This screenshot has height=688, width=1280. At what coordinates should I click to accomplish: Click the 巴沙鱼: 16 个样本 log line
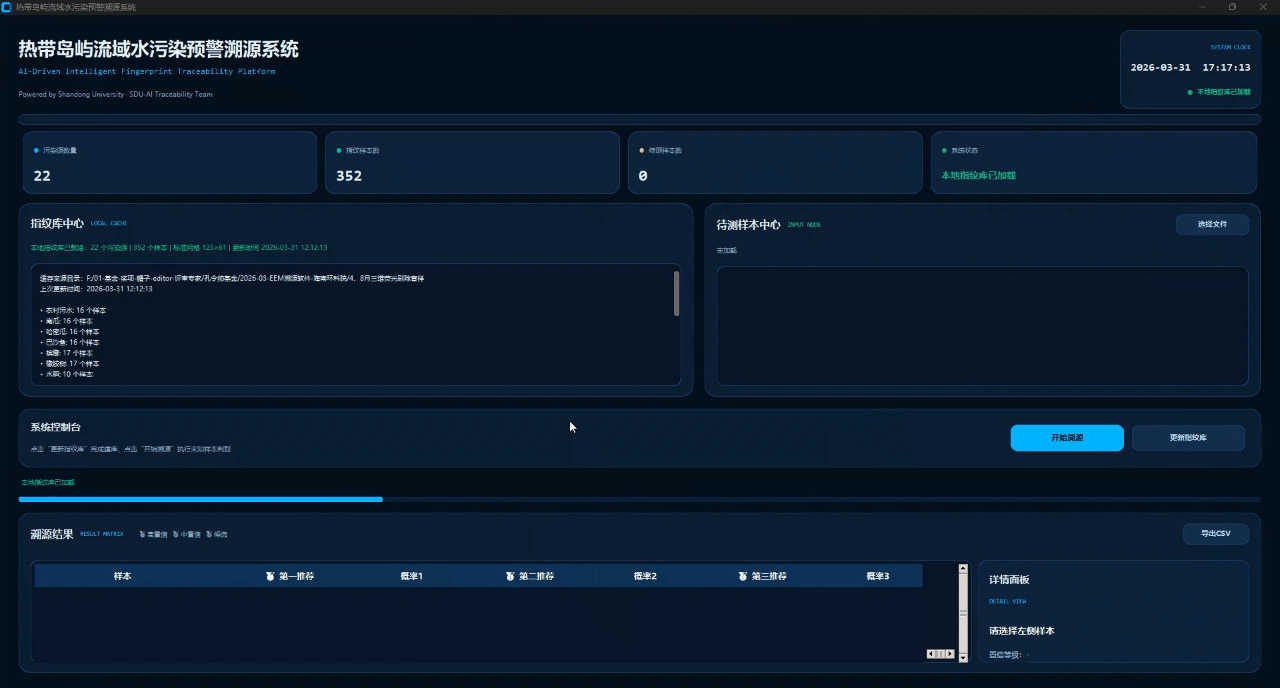pos(69,342)
